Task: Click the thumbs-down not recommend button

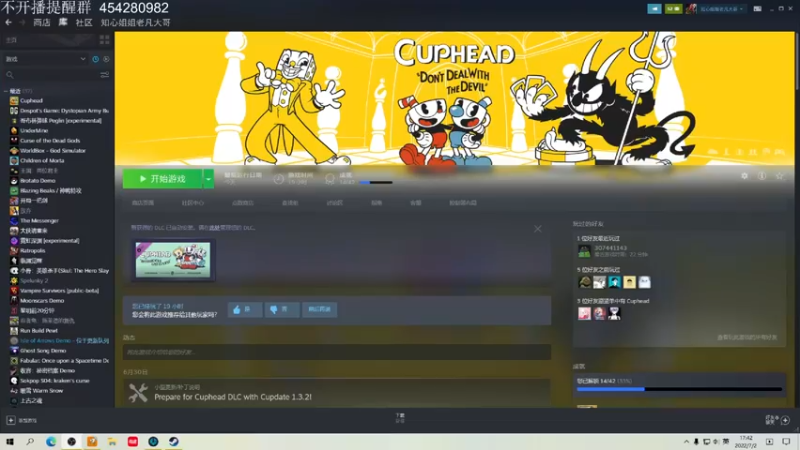Action: [x=282, y=310]
